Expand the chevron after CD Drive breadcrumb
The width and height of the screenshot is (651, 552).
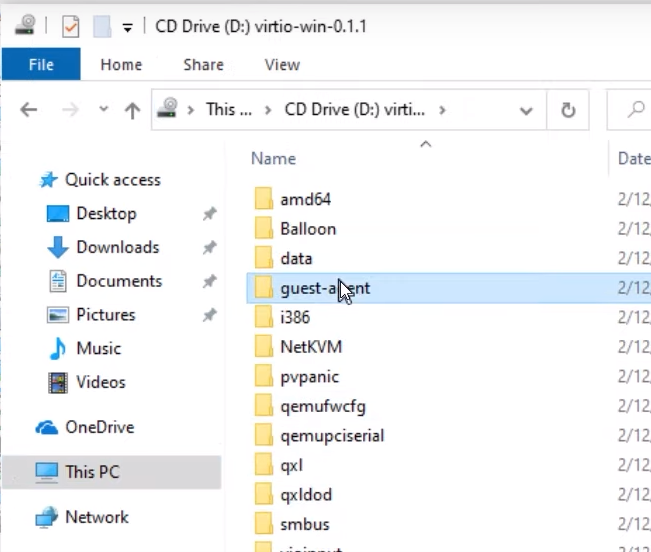tap(442, 110)
